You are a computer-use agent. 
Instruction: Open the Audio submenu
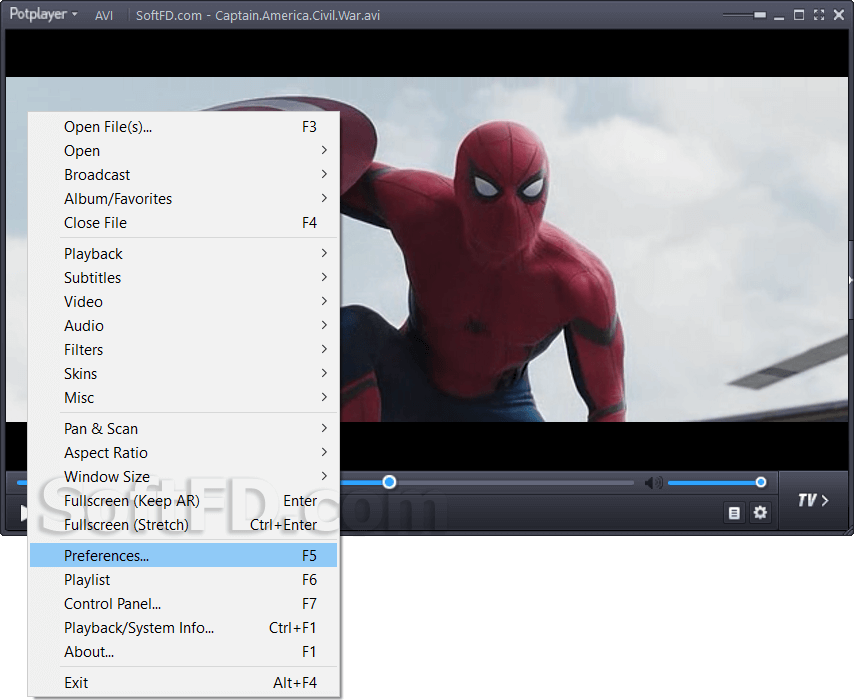pos(184,326)
